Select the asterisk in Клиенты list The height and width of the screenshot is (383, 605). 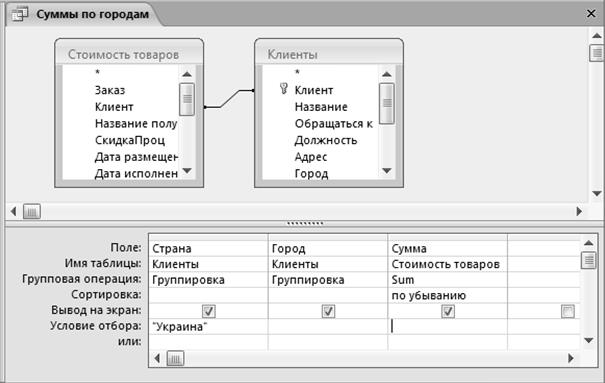click(x=297, y=72)
